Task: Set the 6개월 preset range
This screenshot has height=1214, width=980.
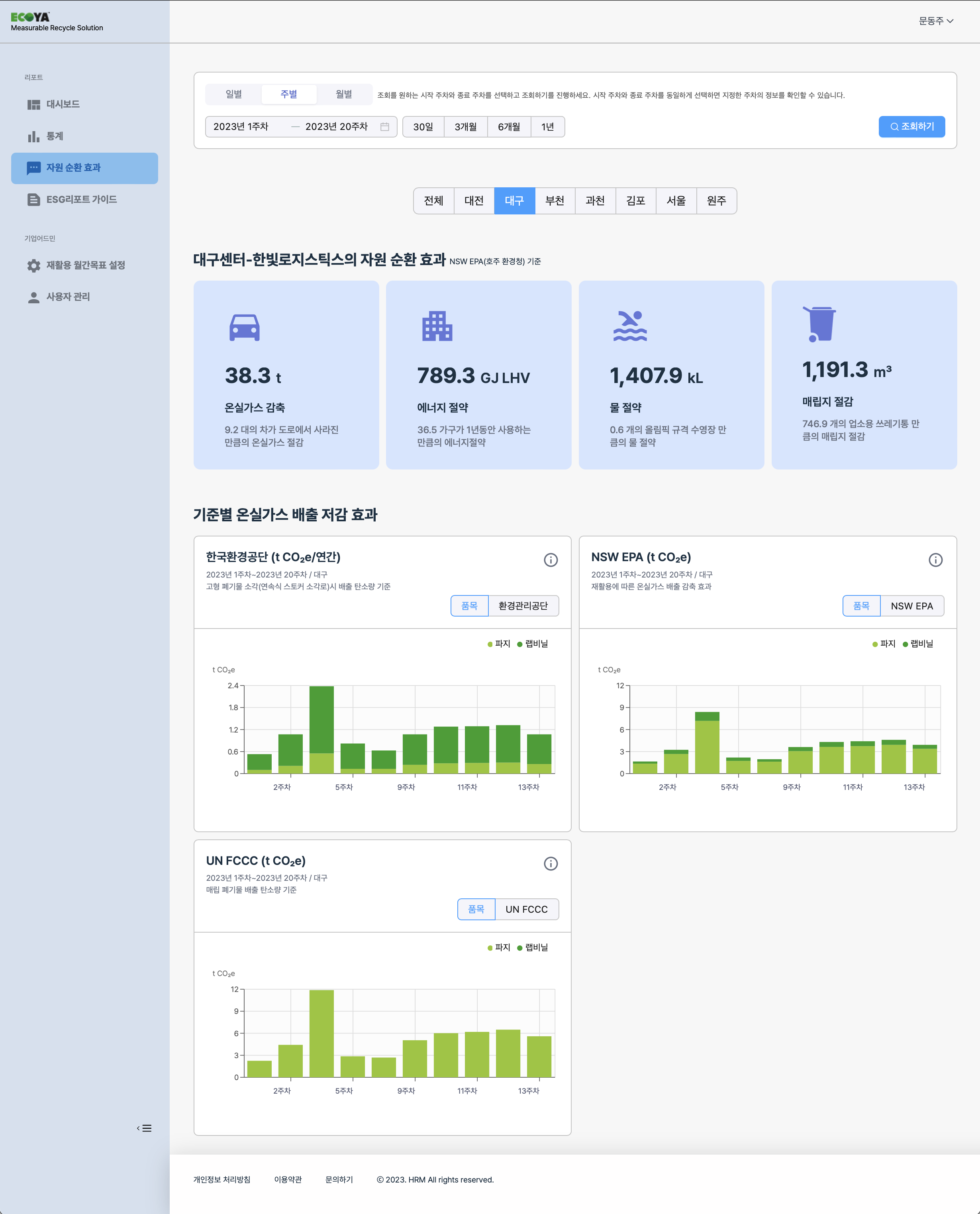Action: pyautogui.click(x=509, y=126)
